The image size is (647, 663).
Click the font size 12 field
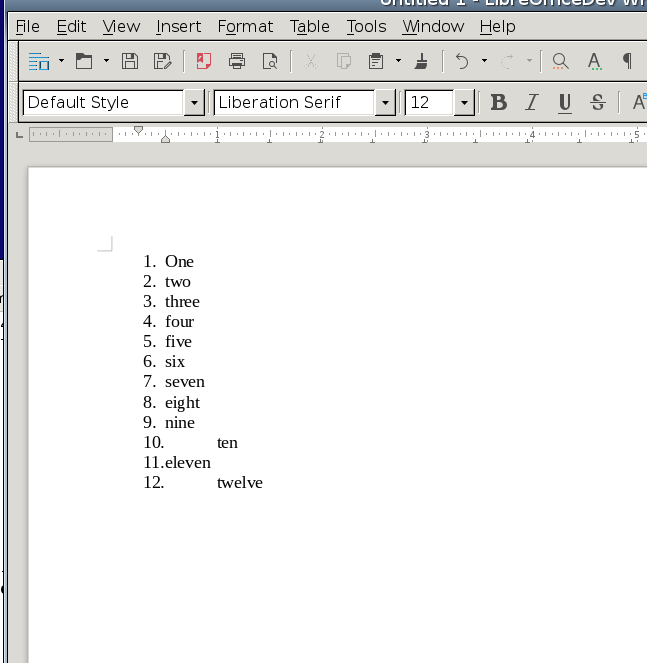point(429,102)
